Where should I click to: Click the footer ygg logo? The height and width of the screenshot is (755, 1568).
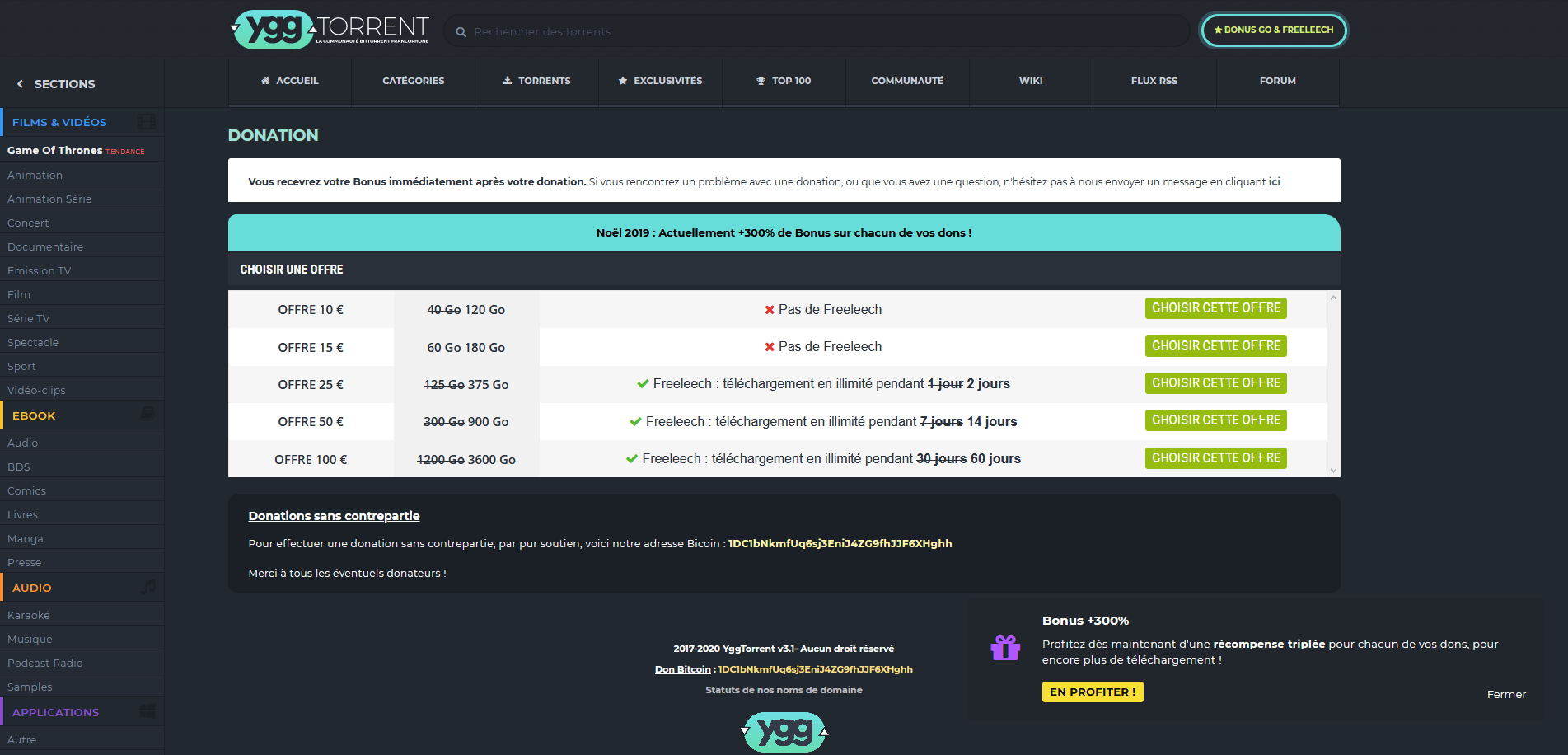click(784, 732)
